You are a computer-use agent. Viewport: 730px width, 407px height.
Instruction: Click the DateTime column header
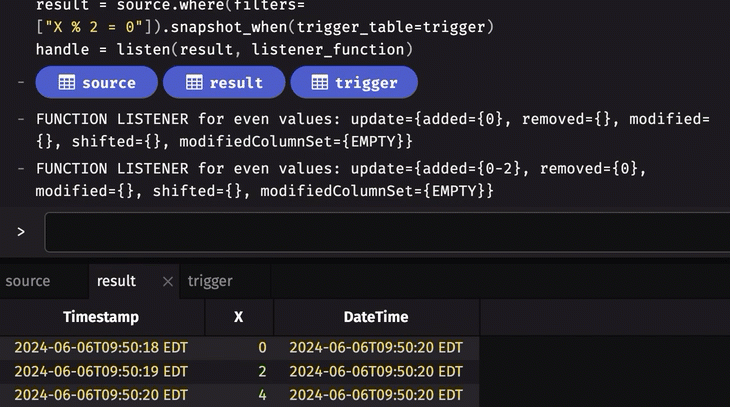[x=376, y=317]
